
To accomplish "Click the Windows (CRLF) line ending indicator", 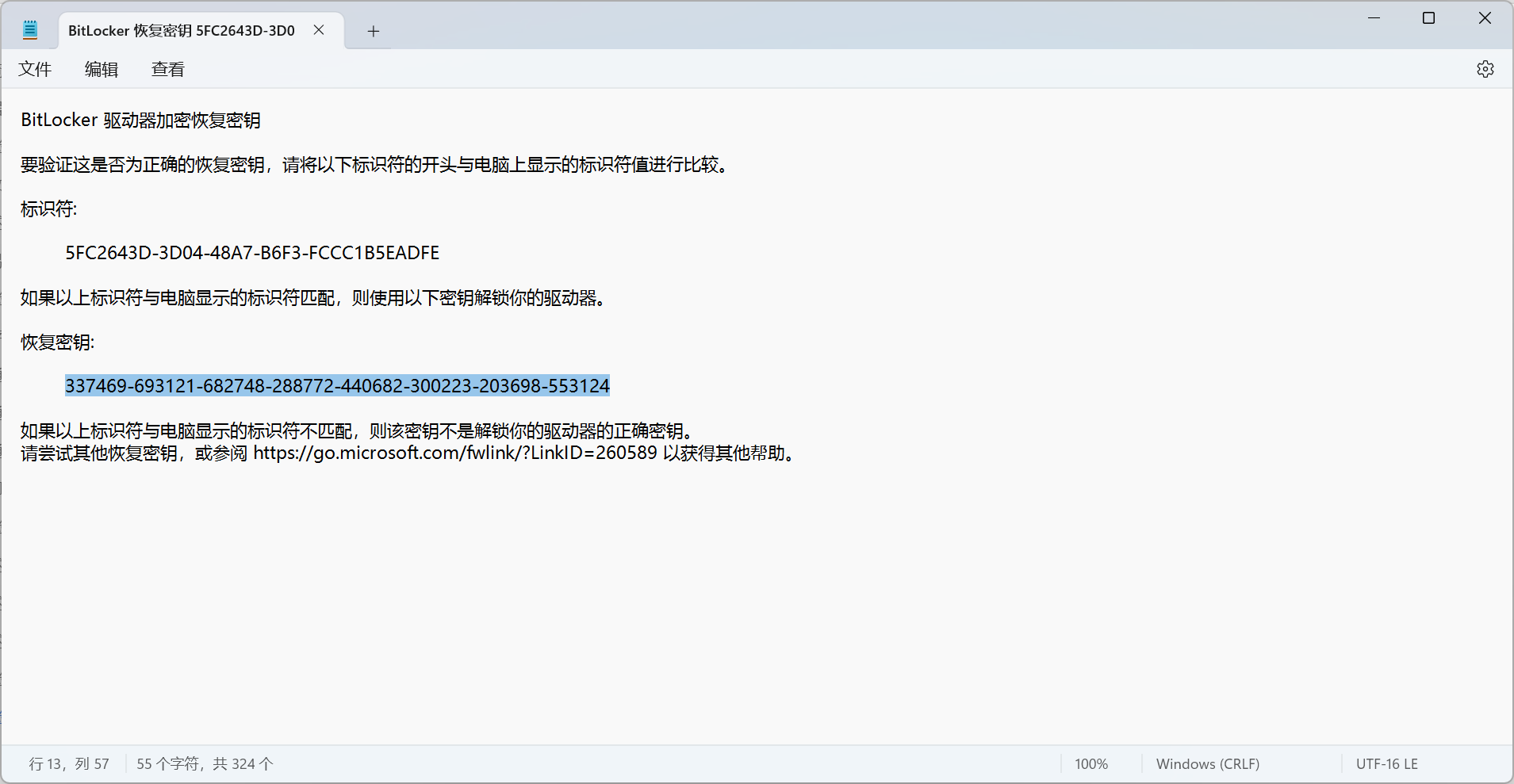I will tap(1208, 764).
